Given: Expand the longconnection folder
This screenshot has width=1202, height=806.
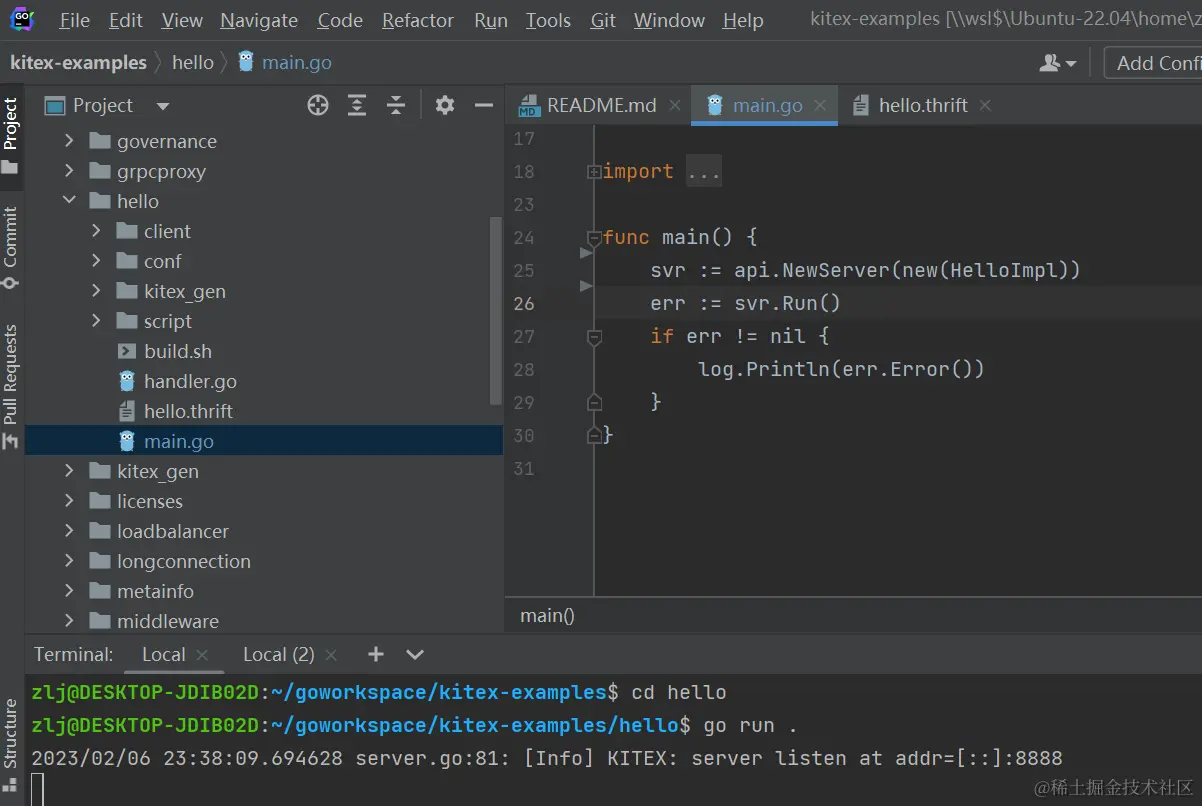Looking at the screenshot, I should [69, 561].
